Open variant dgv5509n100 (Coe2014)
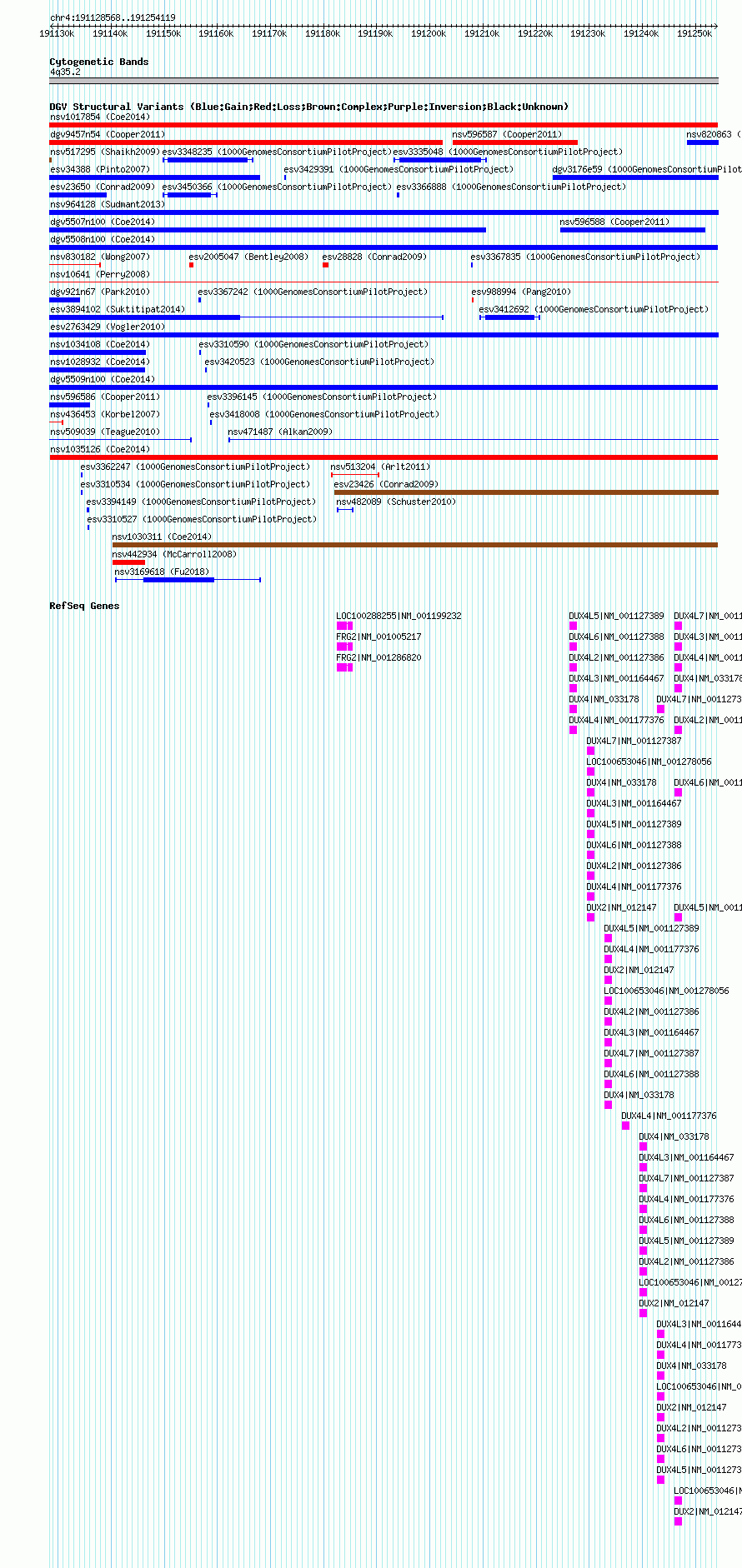This screenshot has width=742, height=1568. tap(103, 379)
